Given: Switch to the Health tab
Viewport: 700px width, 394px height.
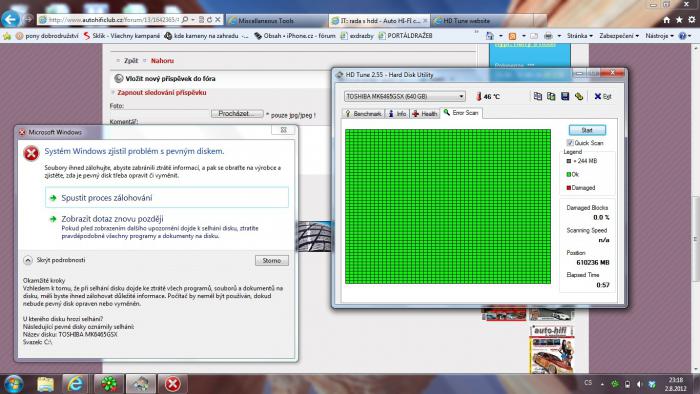Looking at the screenshot, I should click(x=425, y=114).
